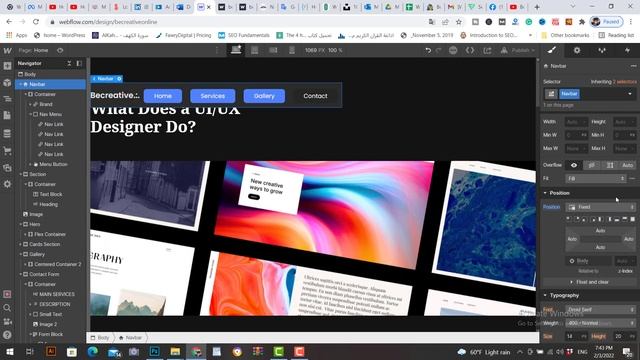The image size is (640, 360).
Task: Set Overflow to Auto
Action: pos(627,165)
